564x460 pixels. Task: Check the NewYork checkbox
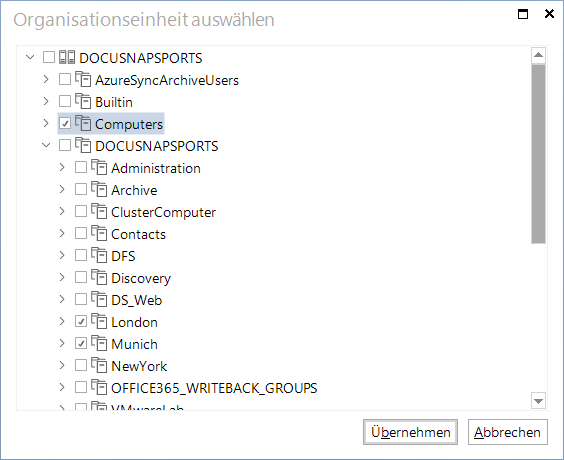[81, 365]
